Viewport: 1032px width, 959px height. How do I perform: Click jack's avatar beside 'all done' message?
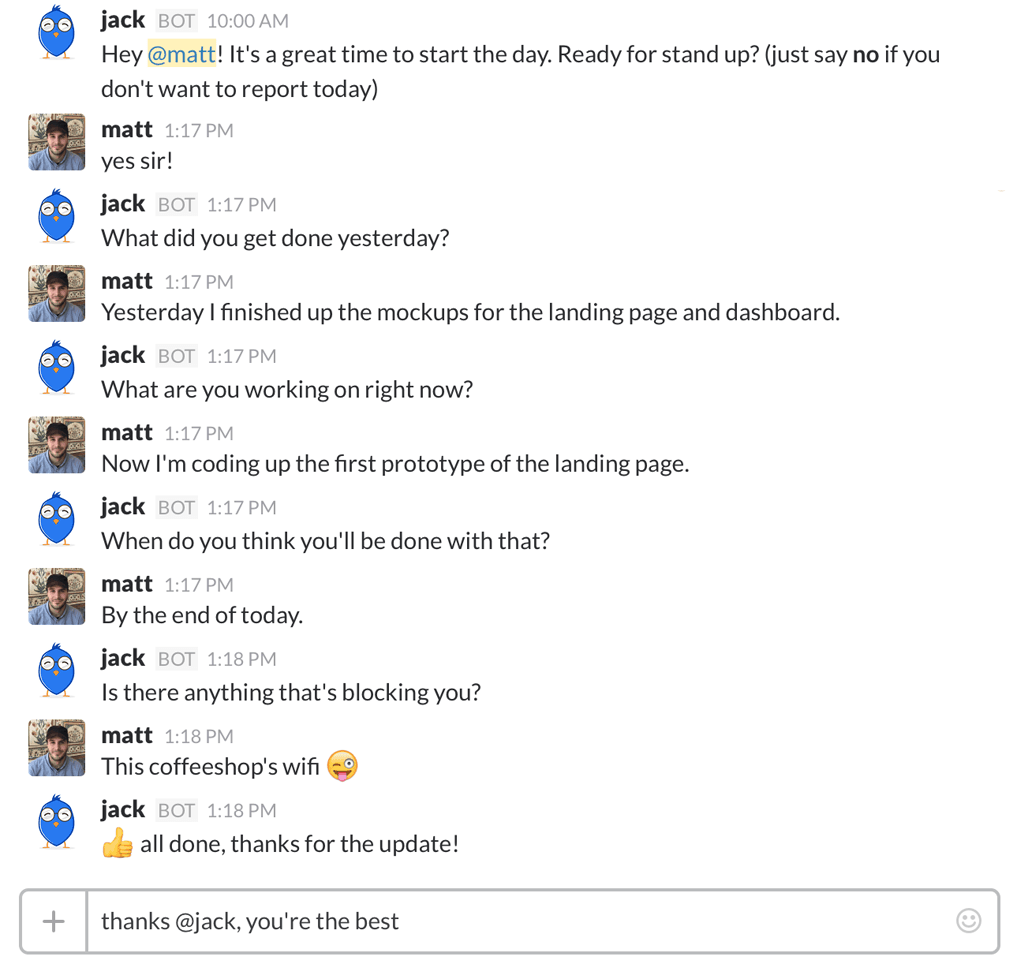coord(57,823)
